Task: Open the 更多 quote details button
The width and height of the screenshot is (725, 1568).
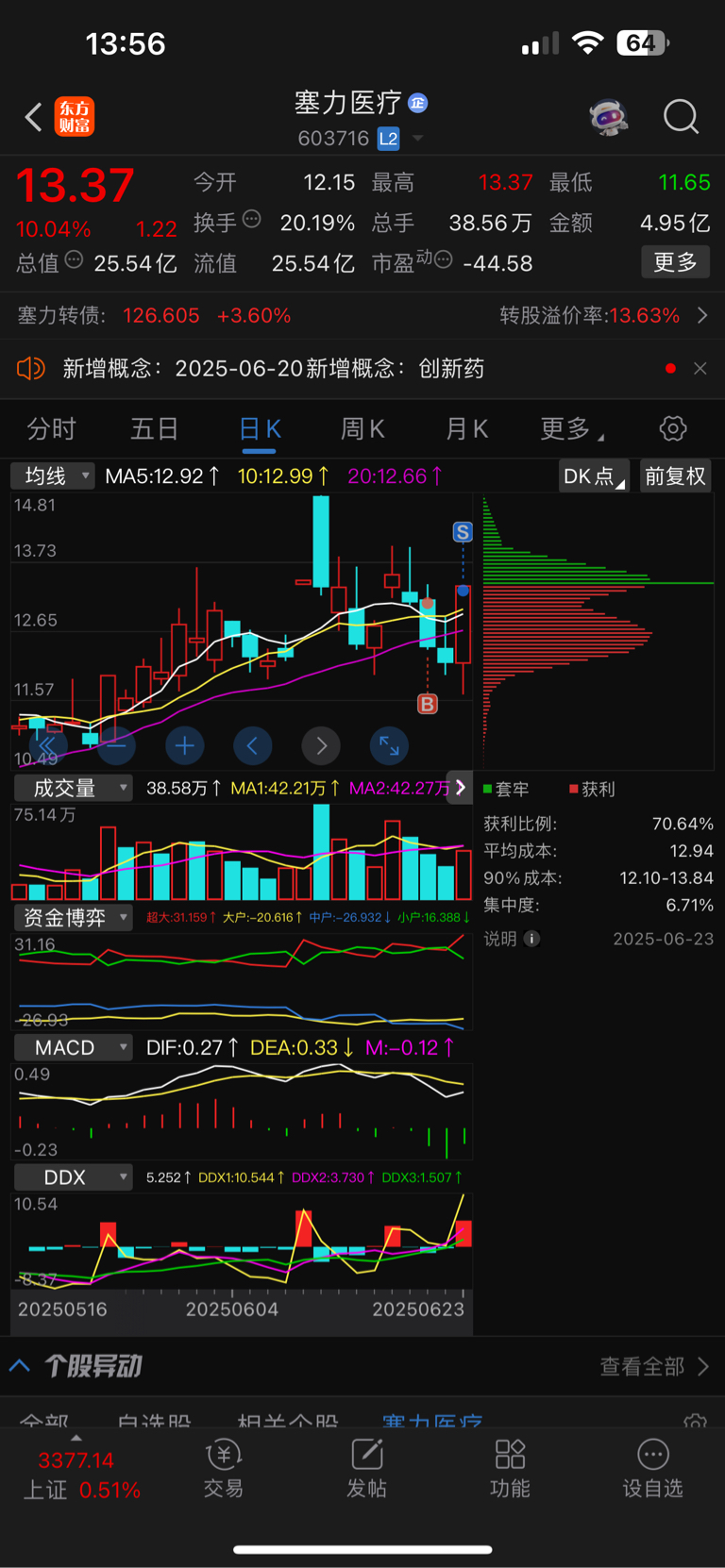Action: coord(675,262)
